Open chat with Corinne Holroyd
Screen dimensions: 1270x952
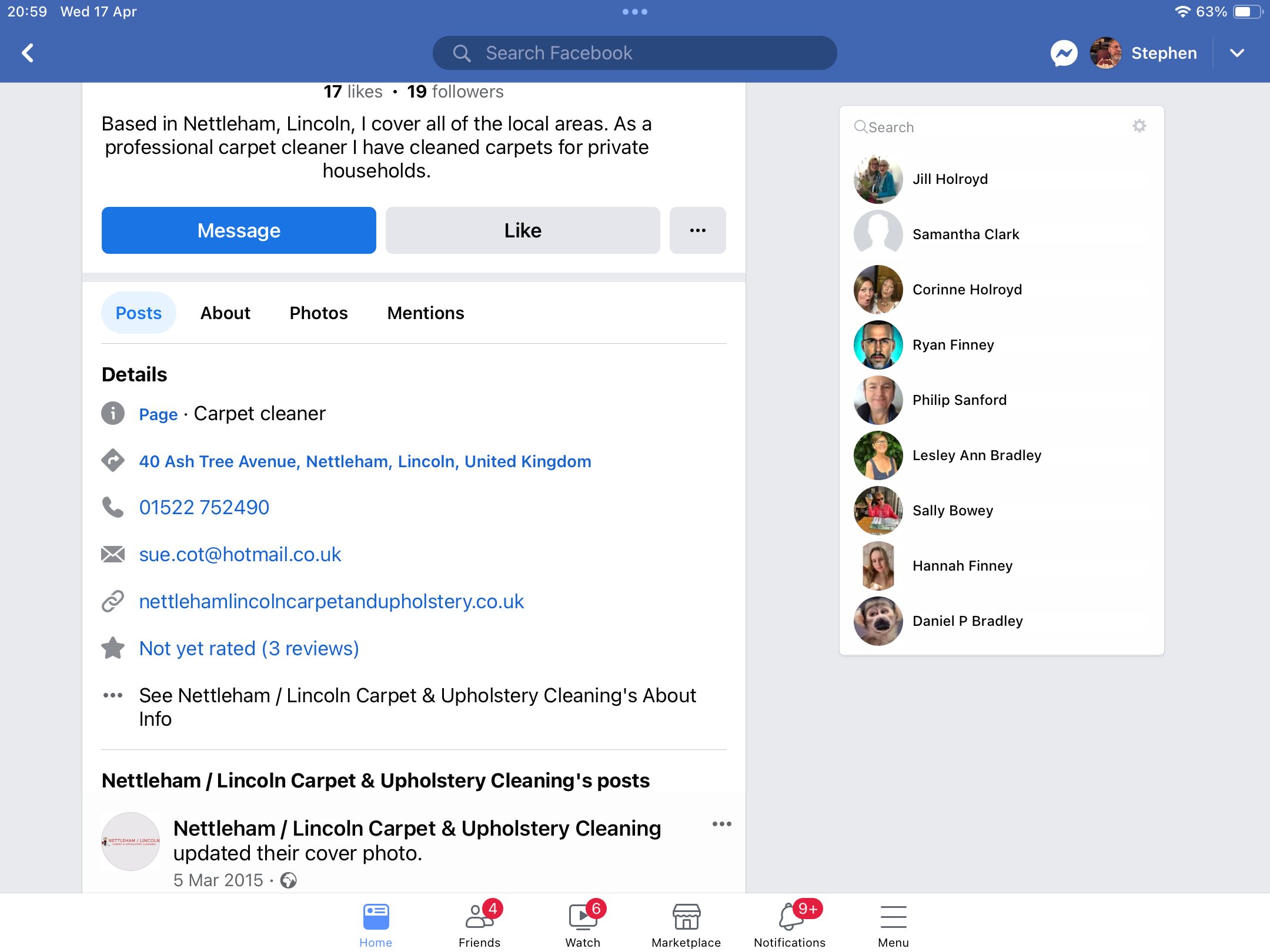click(x=1002, y=290)
